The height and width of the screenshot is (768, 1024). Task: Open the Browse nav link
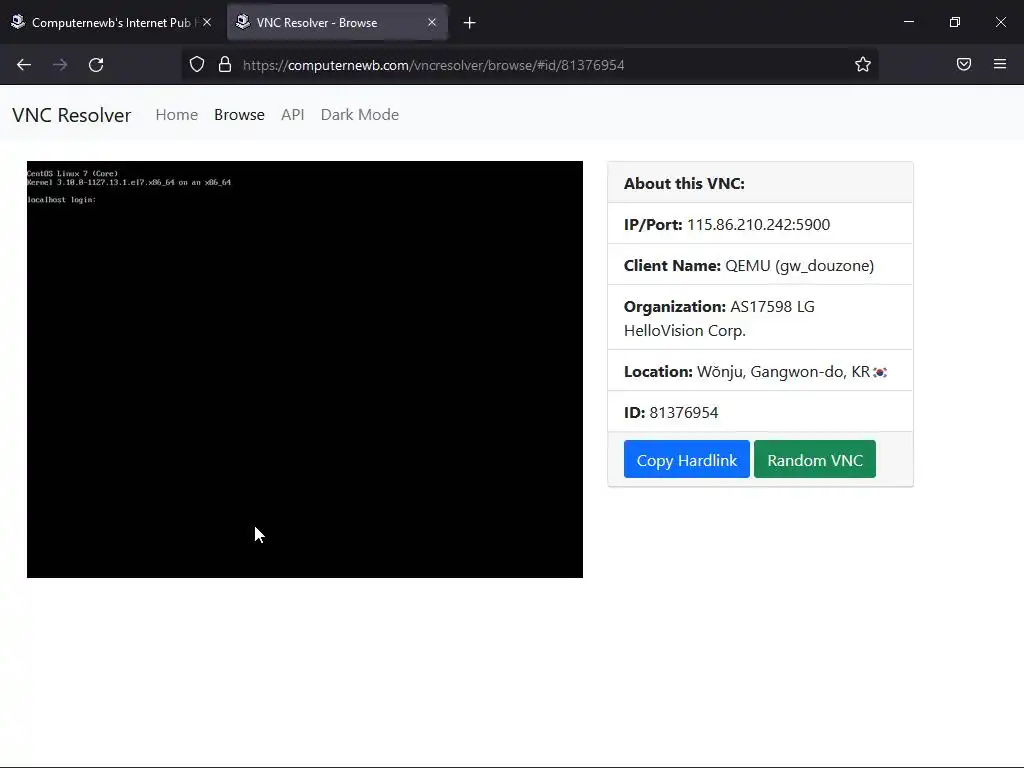239,115
